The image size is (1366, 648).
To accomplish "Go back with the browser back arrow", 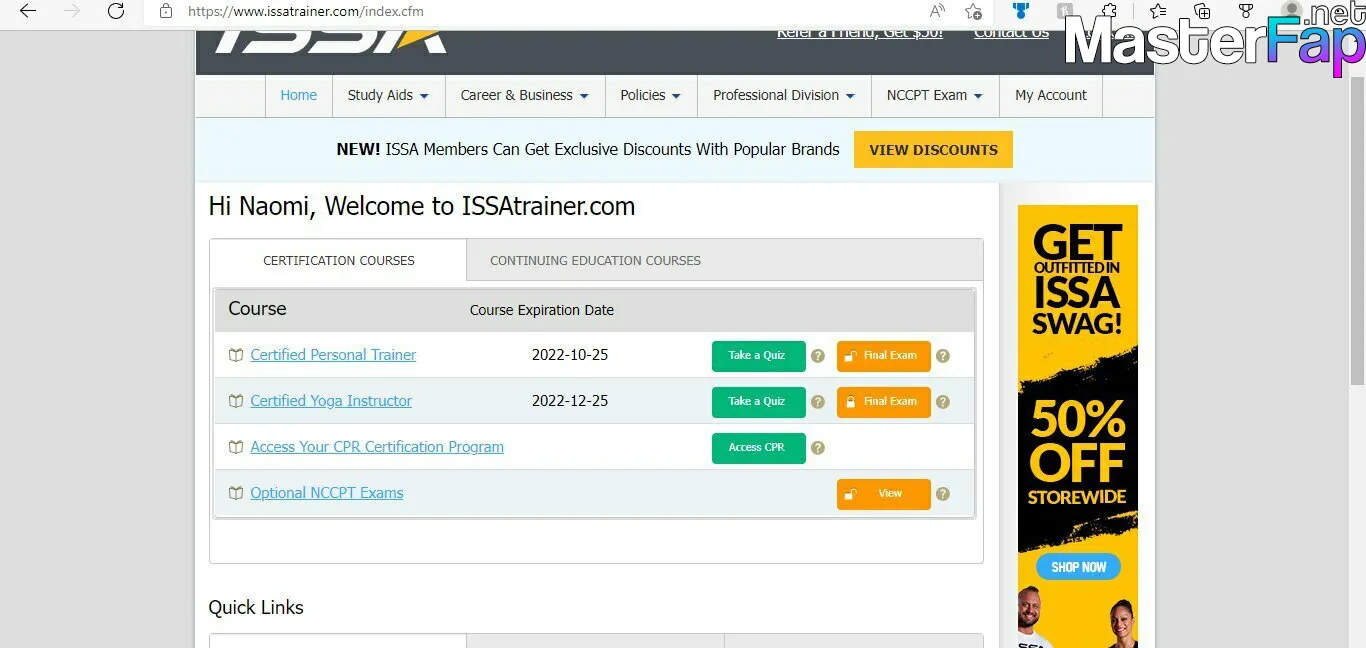I will 27,11.
